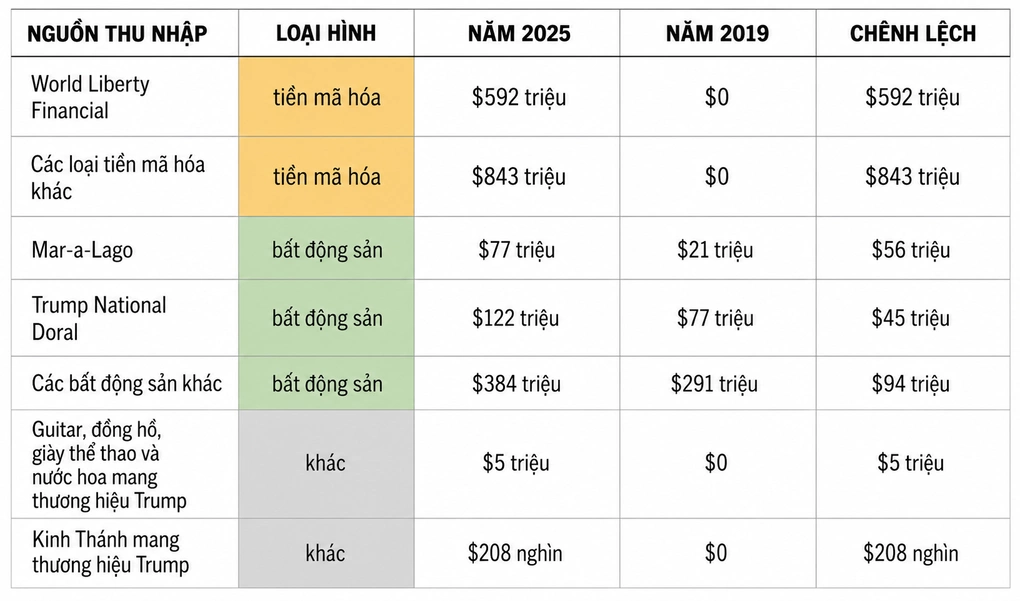
Task: Click the LOẠI HÌNH column header
Action: pyautogui.click(x=326, y=33)
